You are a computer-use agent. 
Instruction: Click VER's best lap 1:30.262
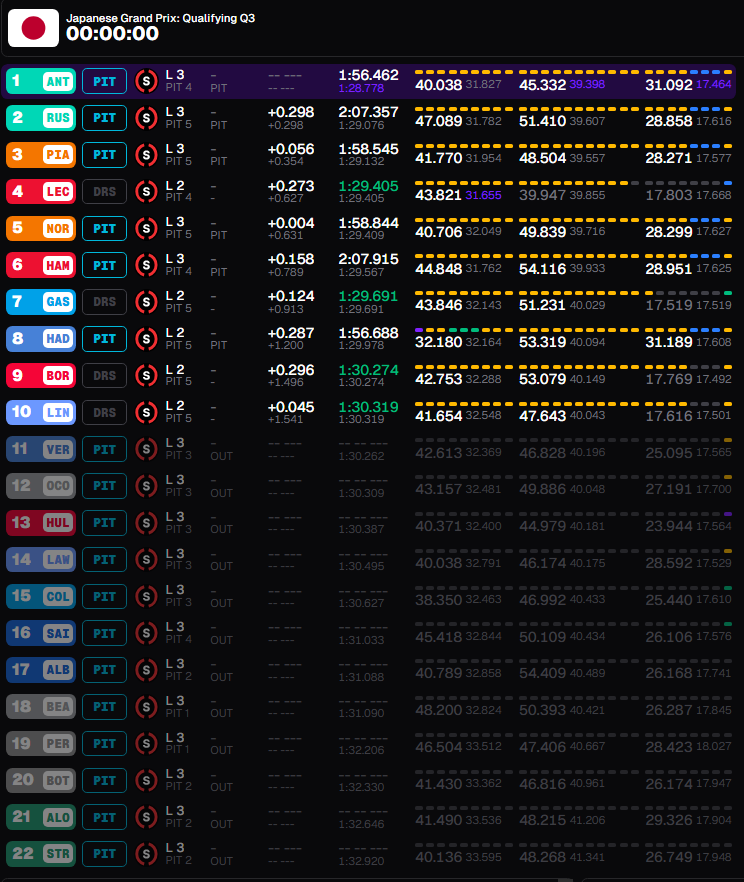coord(361,456)
